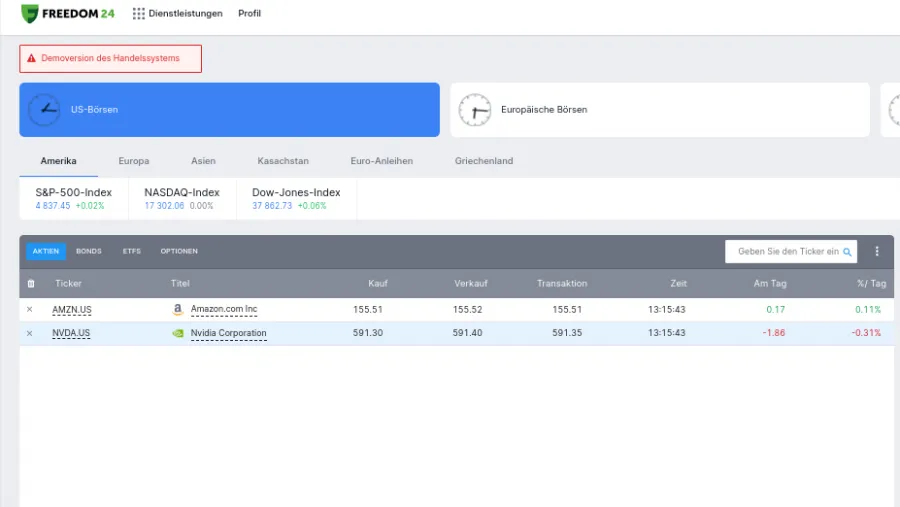Click the search magnifier icon
Viewport: 900px width, 507px height.
click(x=847, y=252)
